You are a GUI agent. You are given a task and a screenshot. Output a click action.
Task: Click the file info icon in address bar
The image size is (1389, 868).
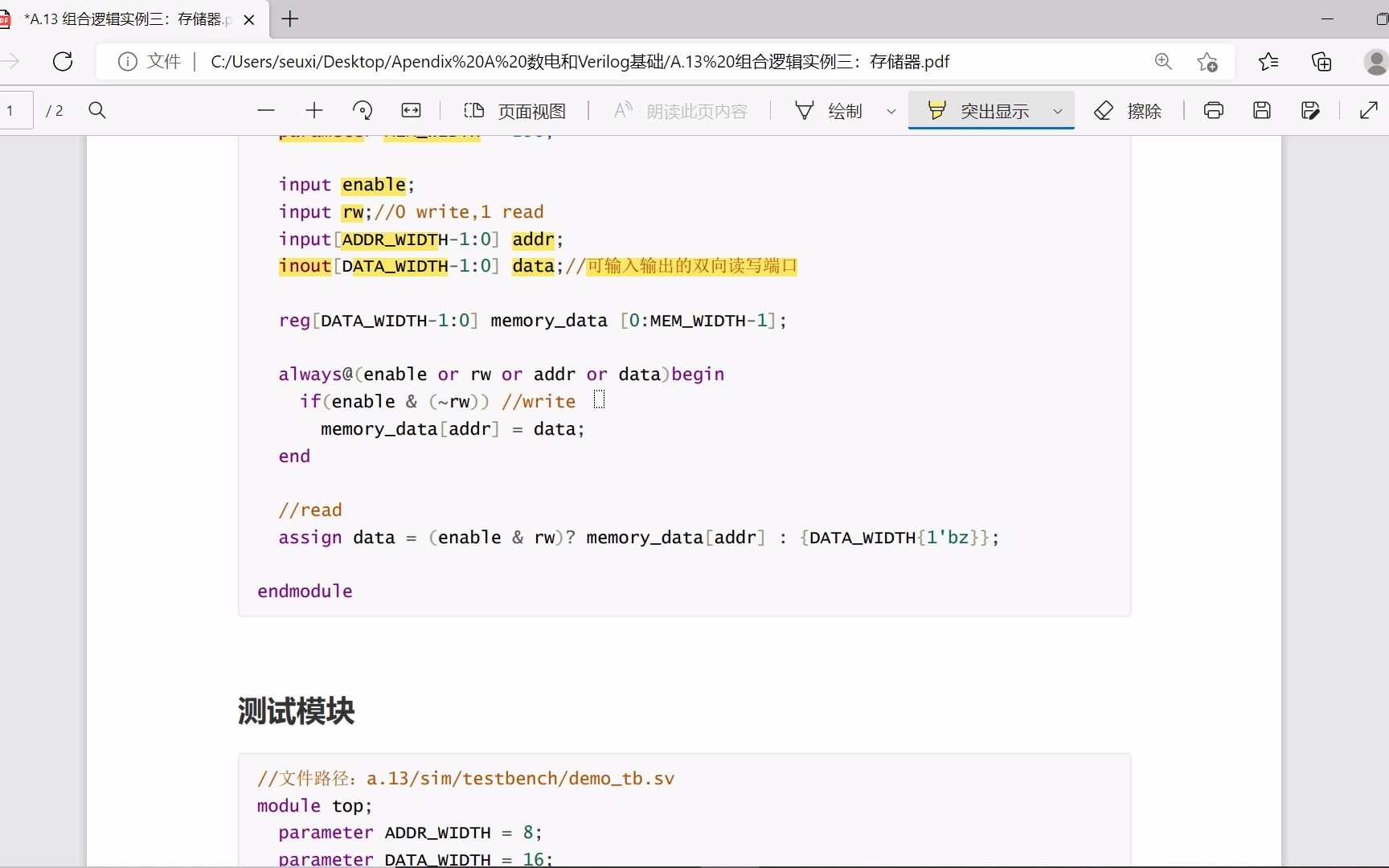tap(127, 62)
